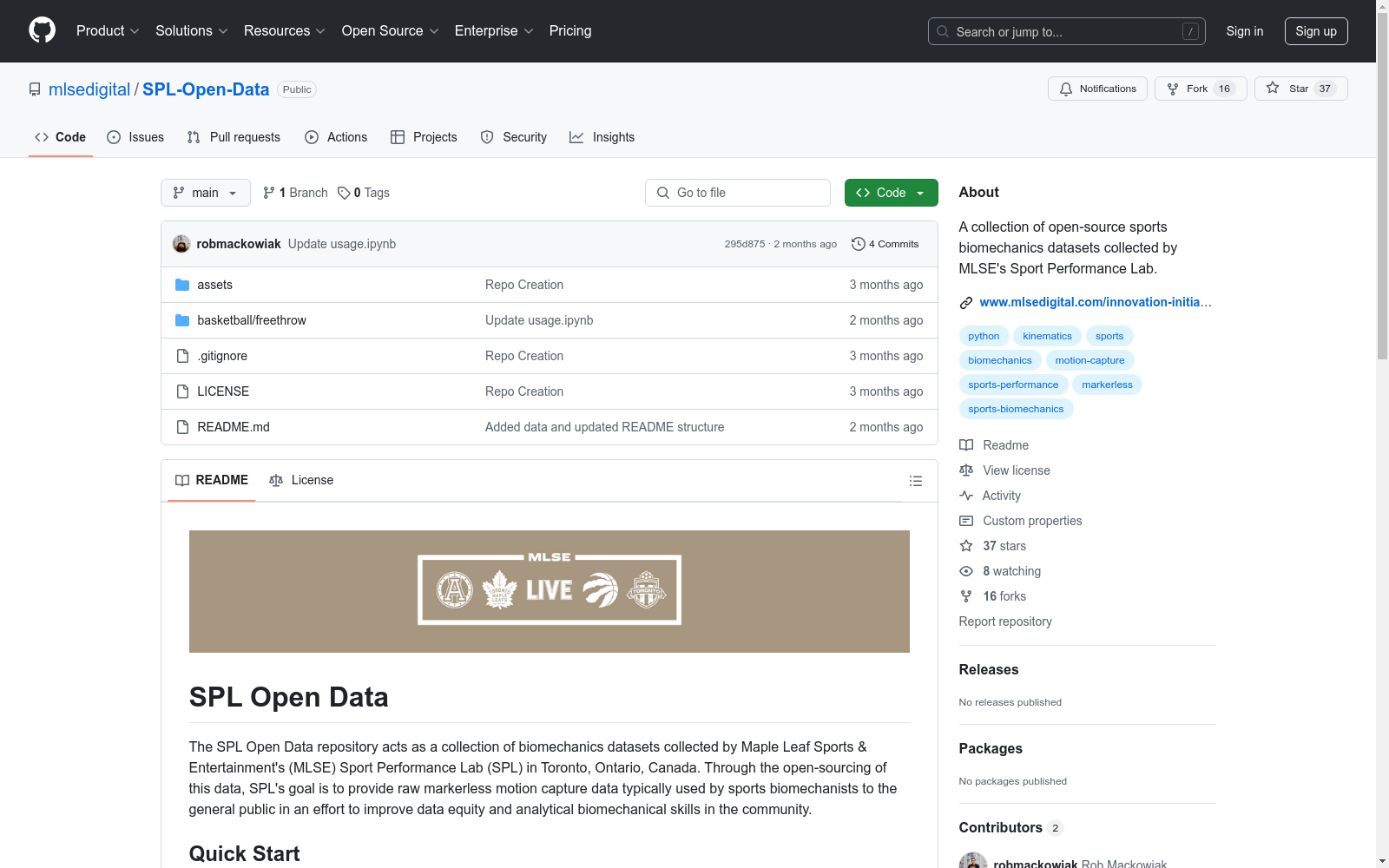Expand the Enterprise menu
Viewport: 1389px width, 868px height.
tap(494, 30)
